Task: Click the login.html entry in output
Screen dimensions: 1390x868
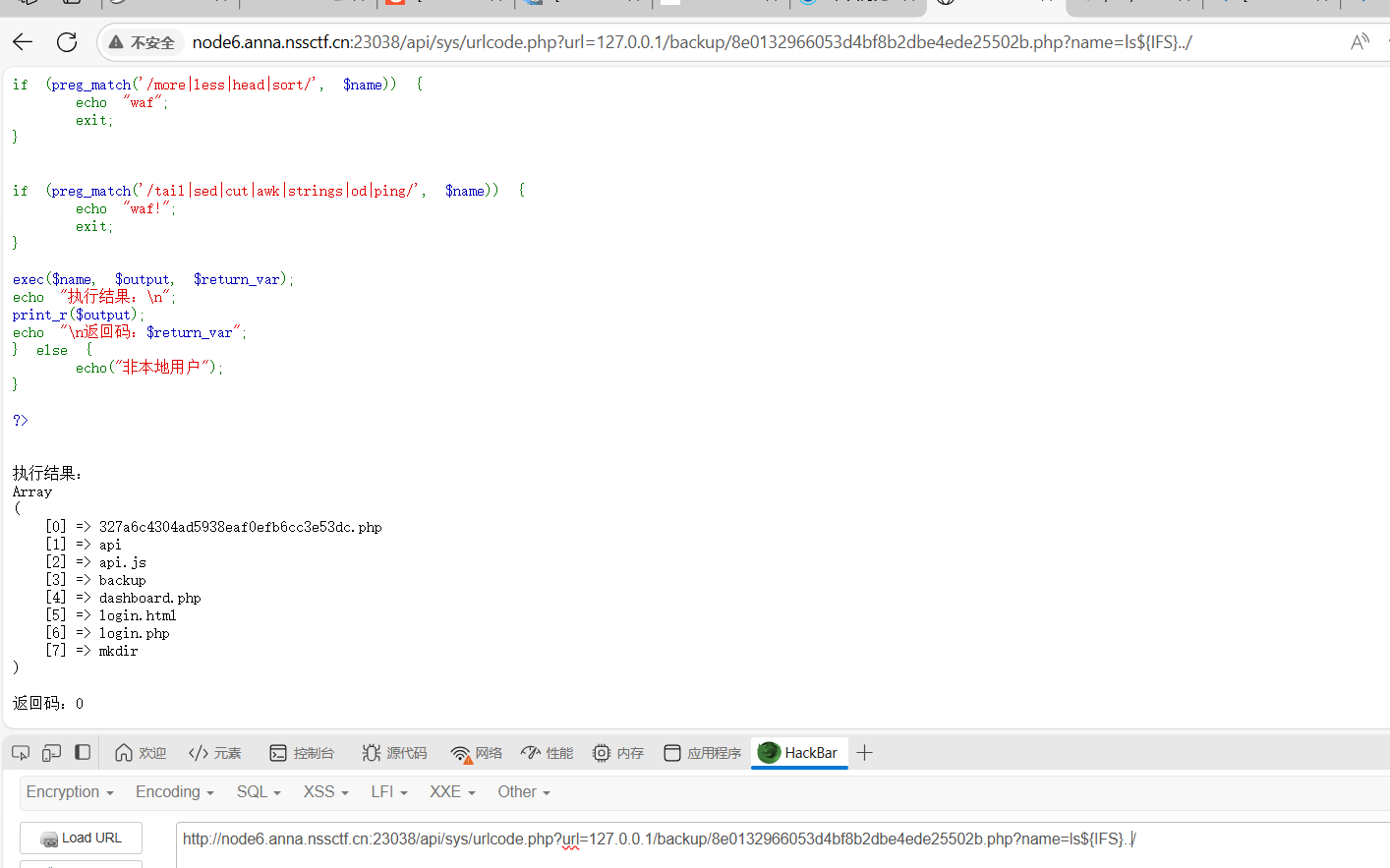Action: coord(138,615)
